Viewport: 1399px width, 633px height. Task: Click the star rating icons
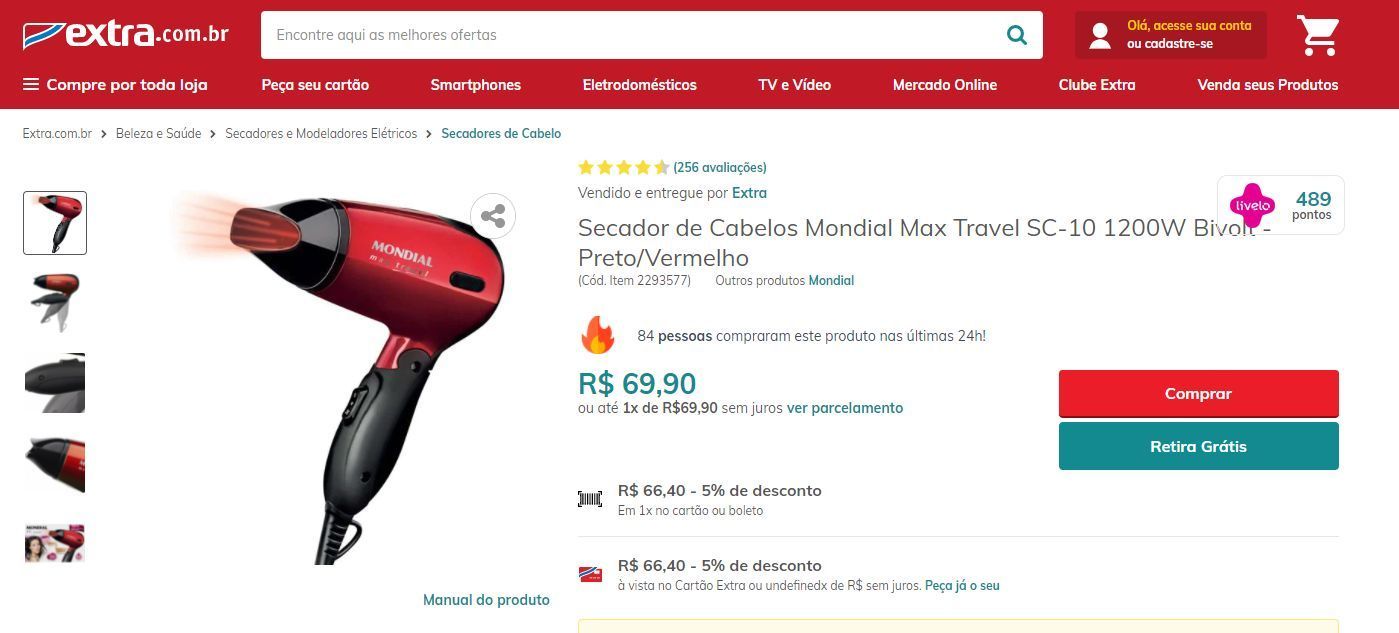[624, 168]
